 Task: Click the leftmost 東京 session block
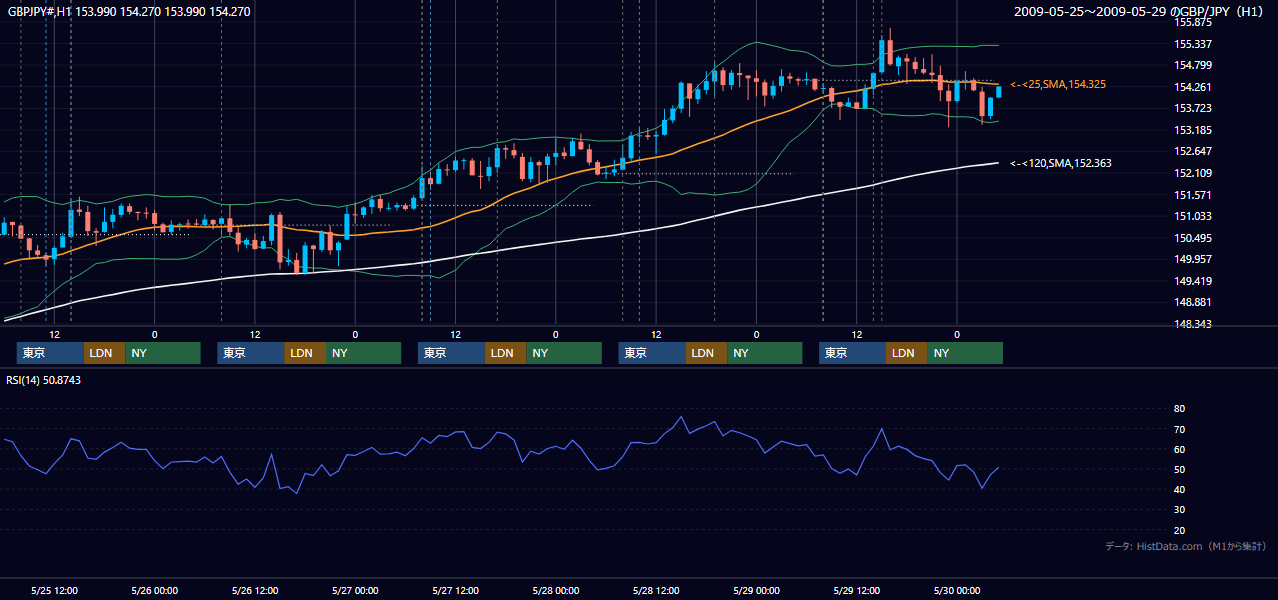(50, 353)
